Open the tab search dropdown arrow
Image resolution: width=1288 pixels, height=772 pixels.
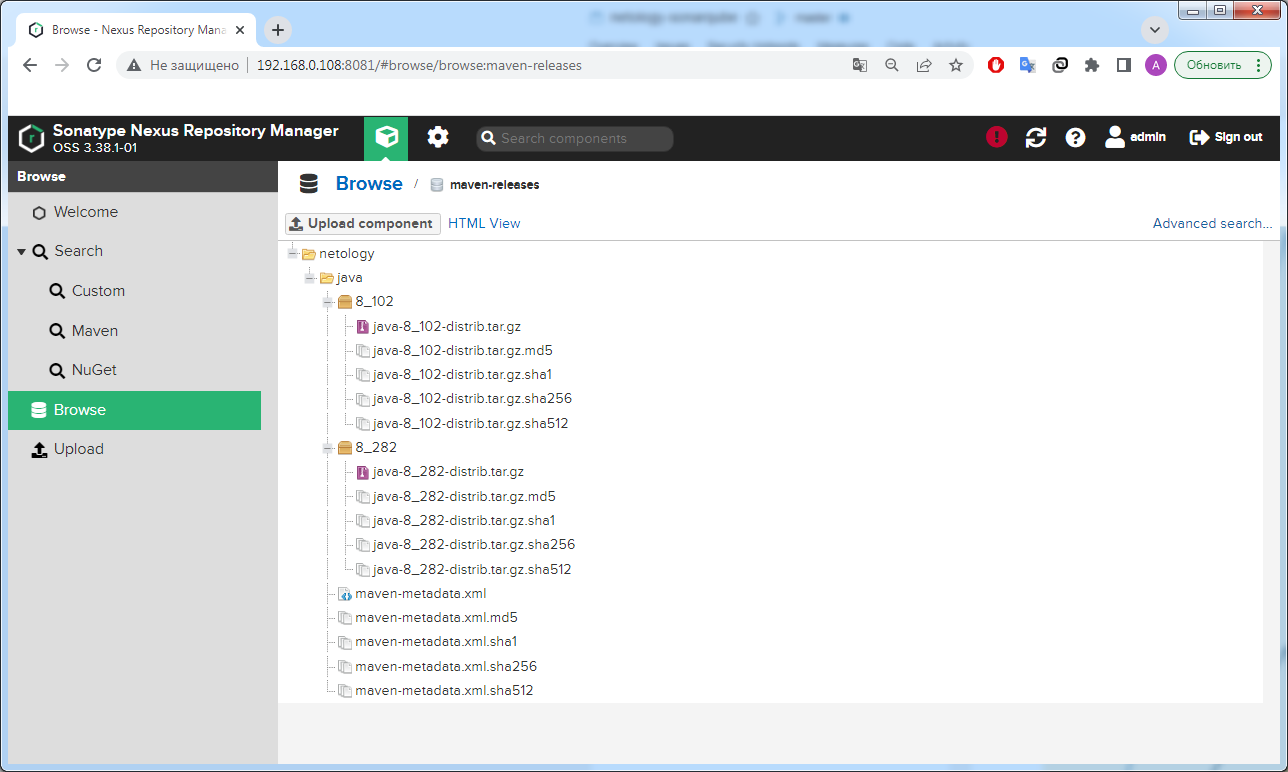pos(1156,29)
